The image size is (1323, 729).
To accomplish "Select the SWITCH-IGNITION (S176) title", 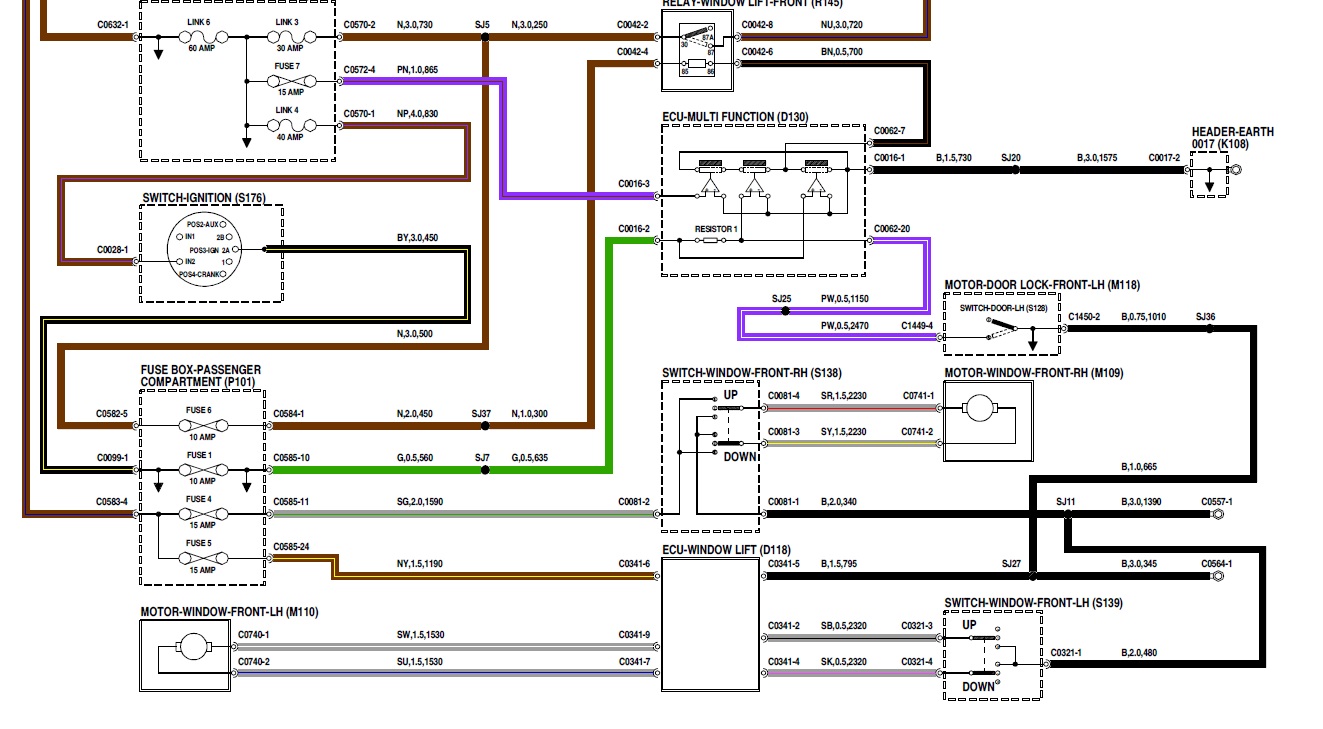I will point(204,198).
